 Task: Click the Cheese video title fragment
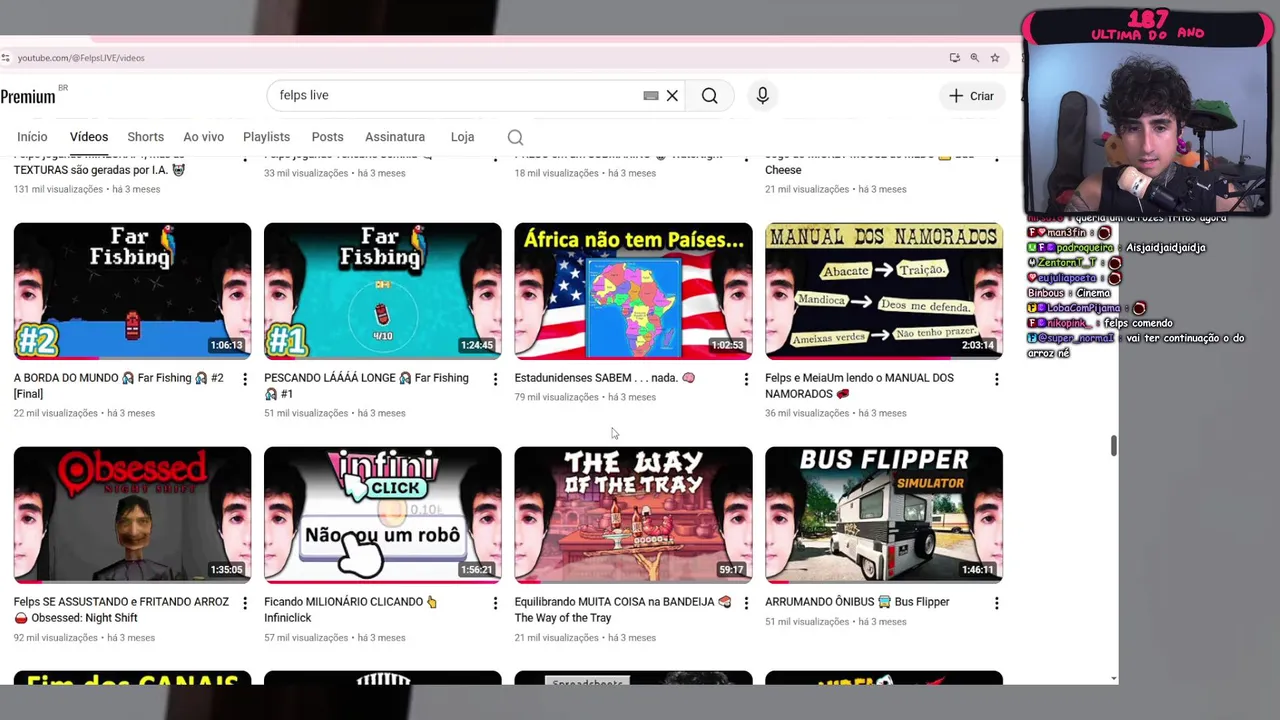[x=783, y=170]
